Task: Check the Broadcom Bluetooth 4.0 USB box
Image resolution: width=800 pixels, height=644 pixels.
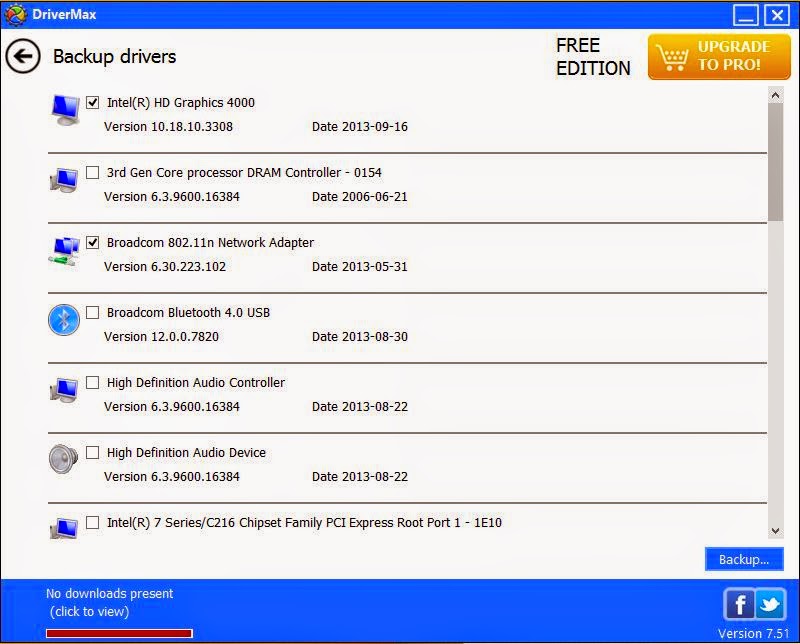Action: click(x=92, y=312)
